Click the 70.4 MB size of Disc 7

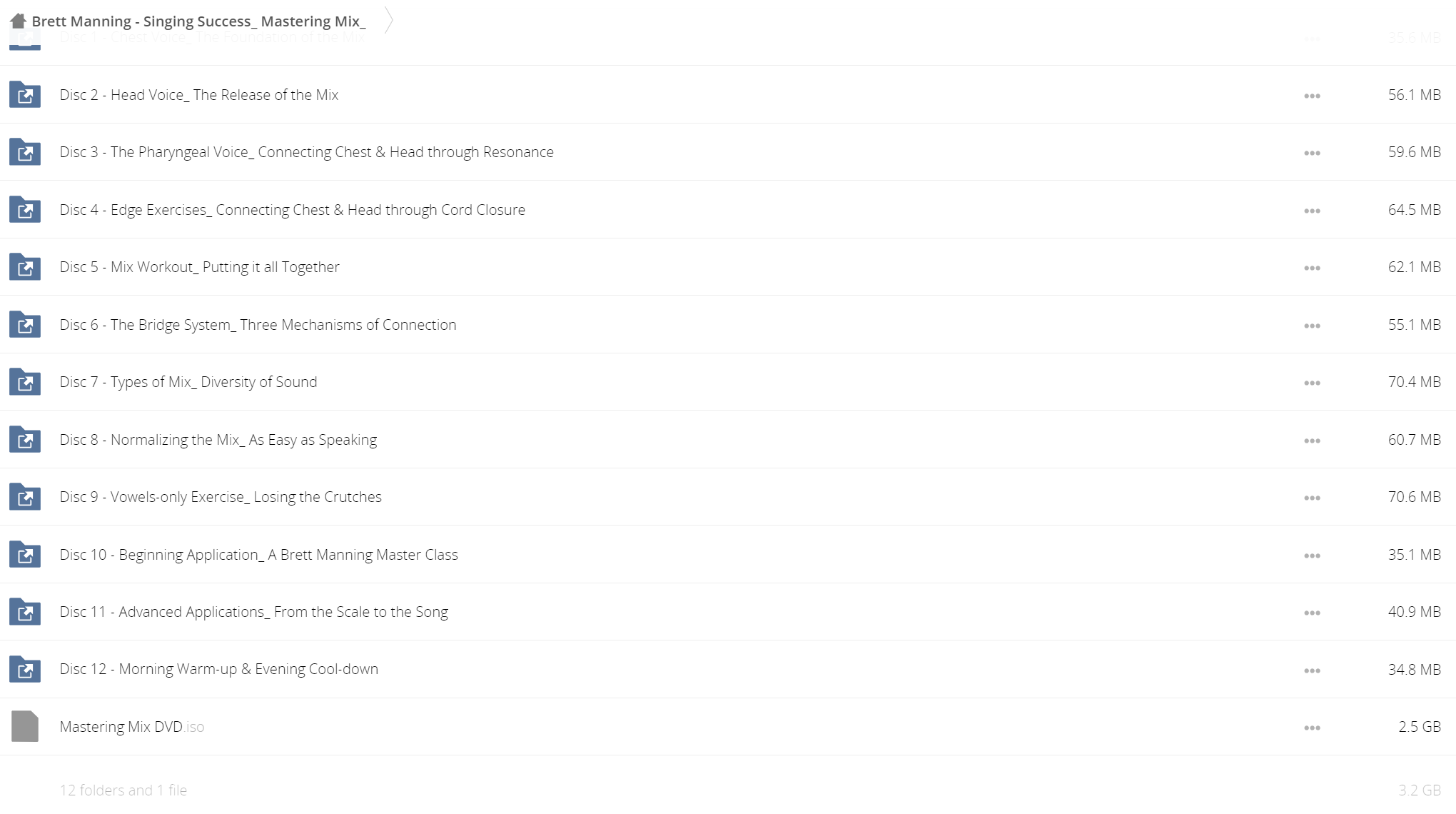(x=1414, y=382)
